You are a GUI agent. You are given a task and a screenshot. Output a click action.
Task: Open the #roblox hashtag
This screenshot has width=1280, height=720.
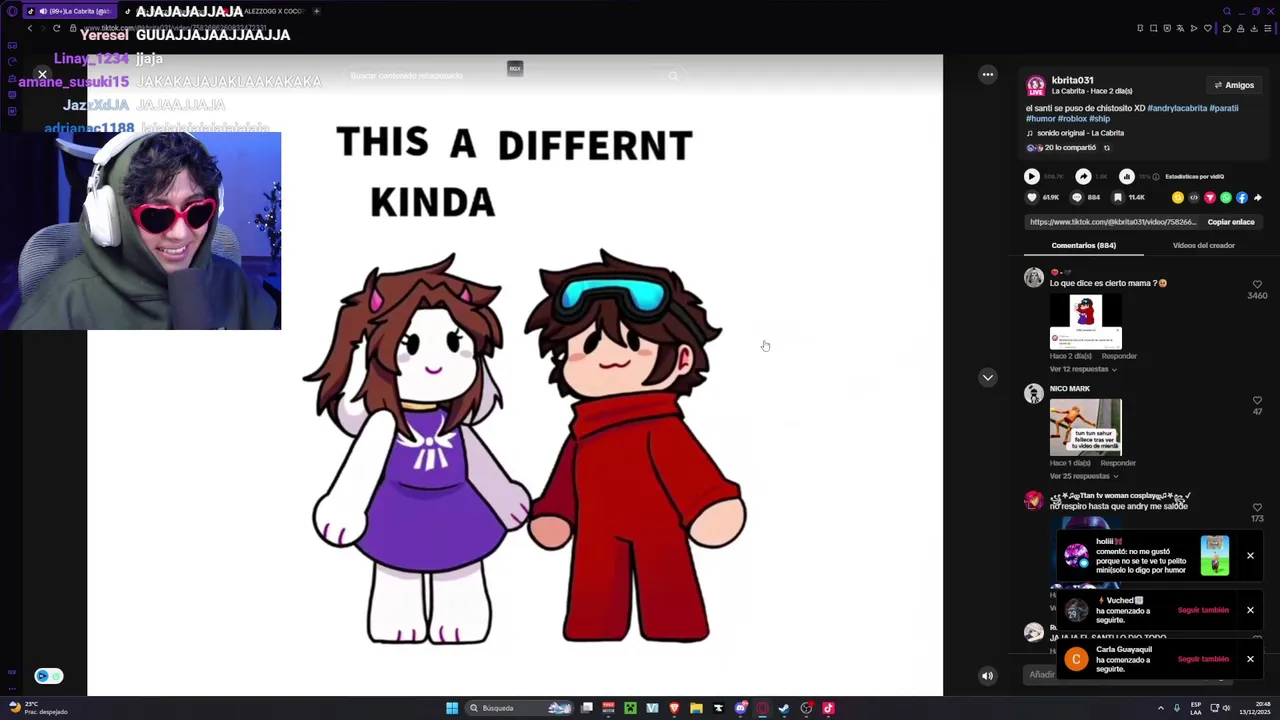coord(1072,119)
